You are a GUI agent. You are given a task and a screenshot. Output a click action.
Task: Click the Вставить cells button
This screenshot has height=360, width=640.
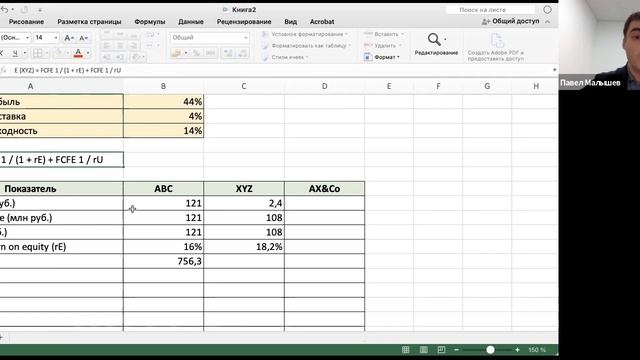(x=383, y=34)
